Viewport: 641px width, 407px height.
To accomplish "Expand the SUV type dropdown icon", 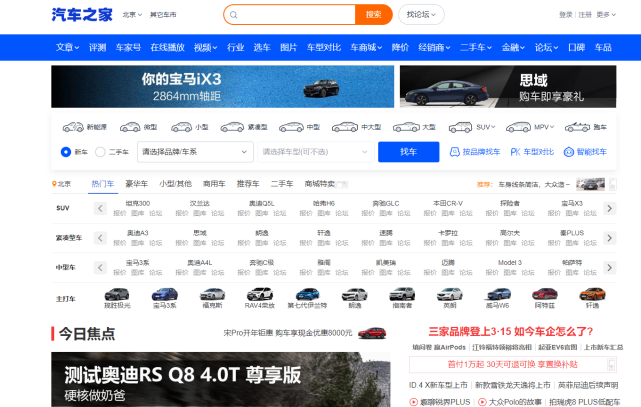I will 493,127.
